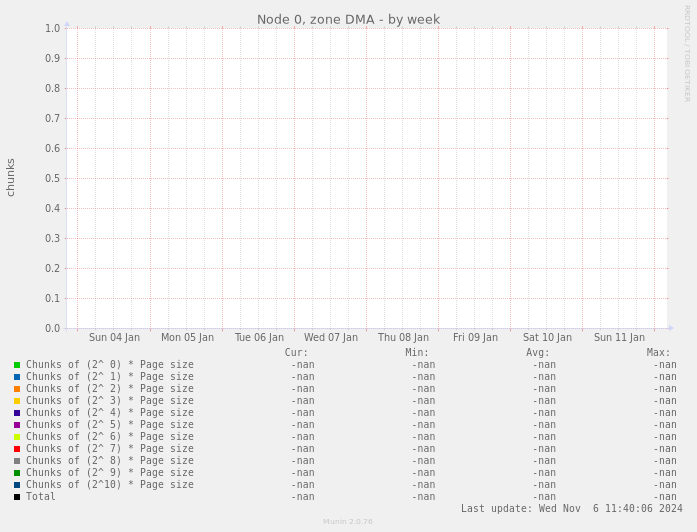Select the 'Chunks of (2^ 6) * Page size' legend label
697x532 pixels.
pyautogui.click(x=110, y=437)
